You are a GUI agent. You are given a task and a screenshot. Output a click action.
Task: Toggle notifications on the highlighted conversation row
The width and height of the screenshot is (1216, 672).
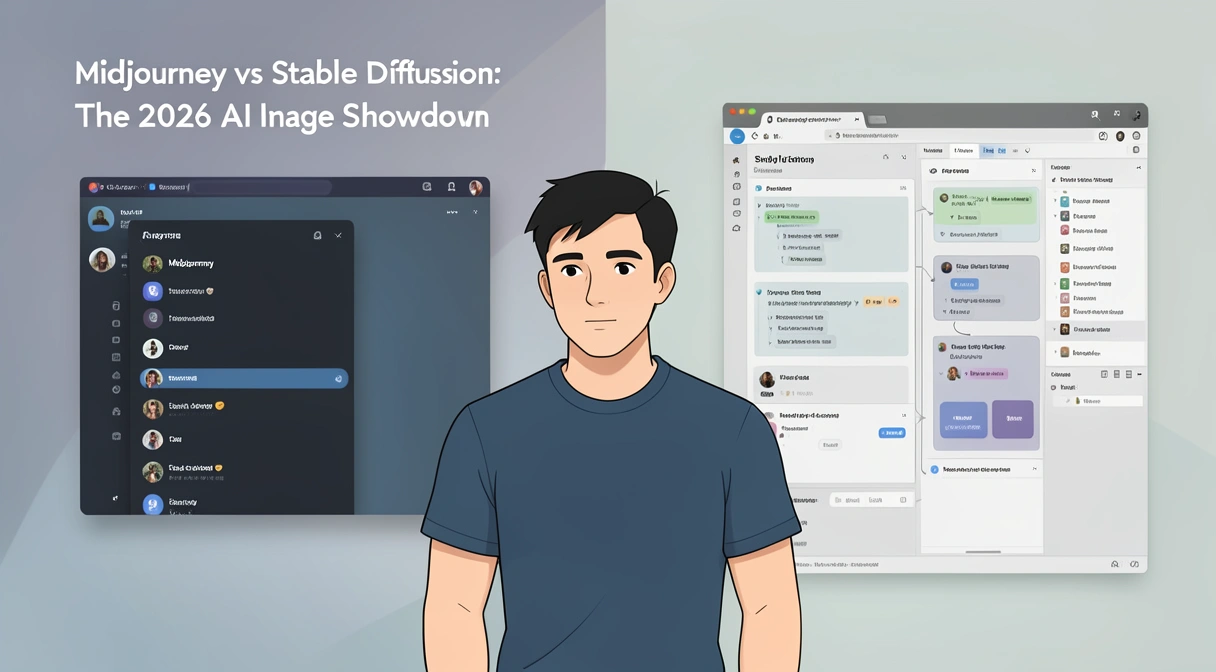point(338,378)
